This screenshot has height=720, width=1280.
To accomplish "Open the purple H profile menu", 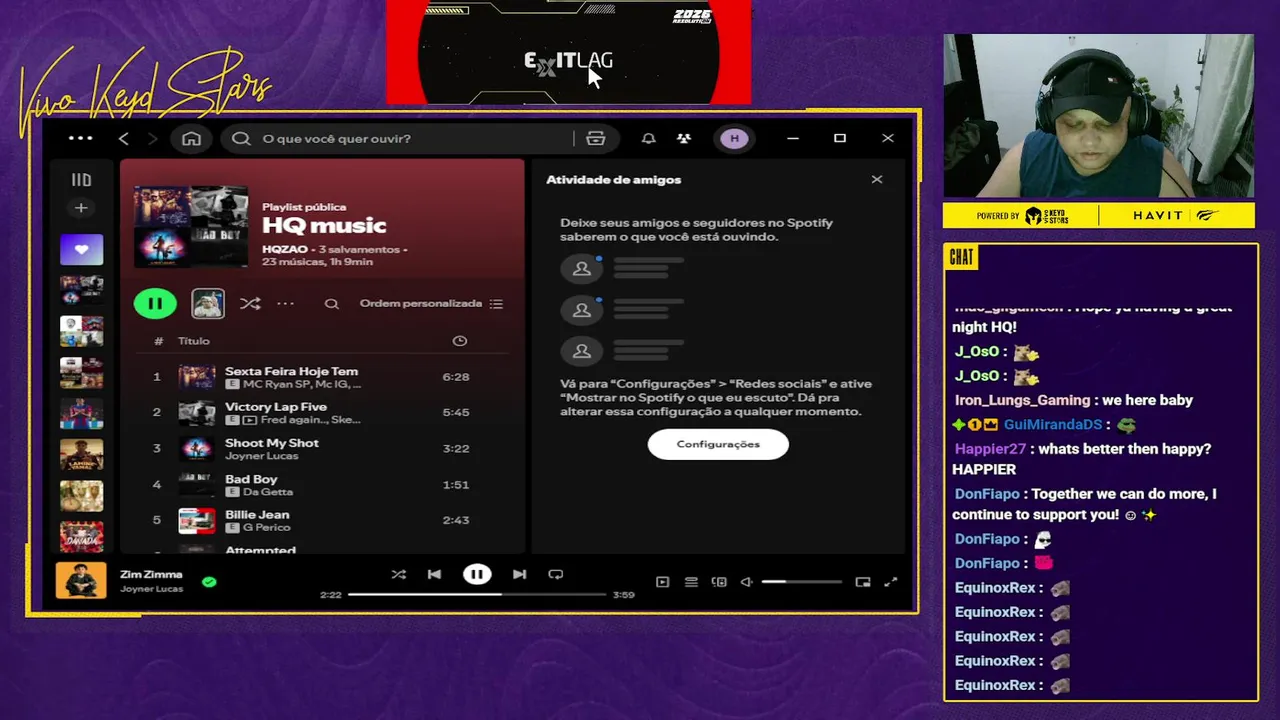I will coord(735,138).
